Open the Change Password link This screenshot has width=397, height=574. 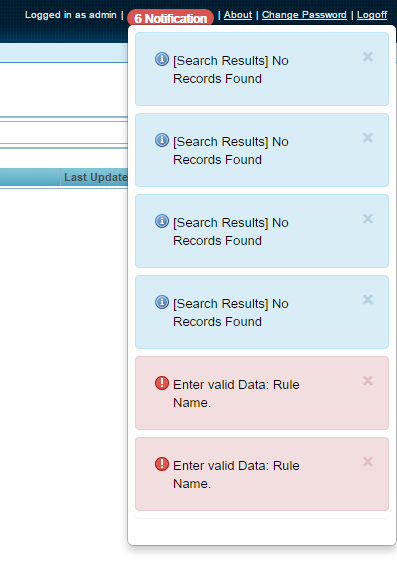click(x=304, y=15)
